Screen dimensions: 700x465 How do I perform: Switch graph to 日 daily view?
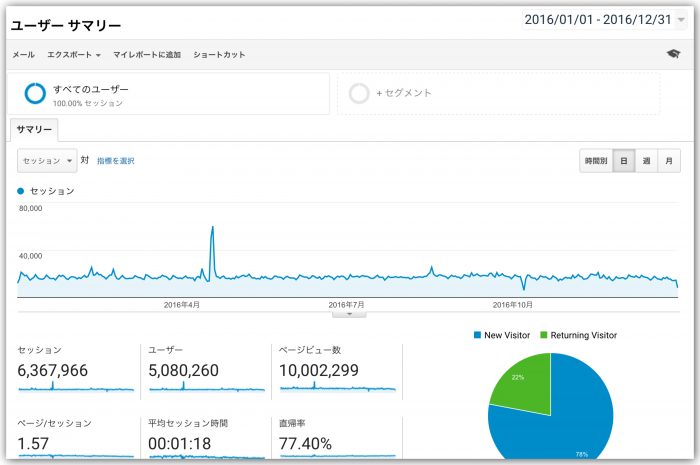(623, 160)
